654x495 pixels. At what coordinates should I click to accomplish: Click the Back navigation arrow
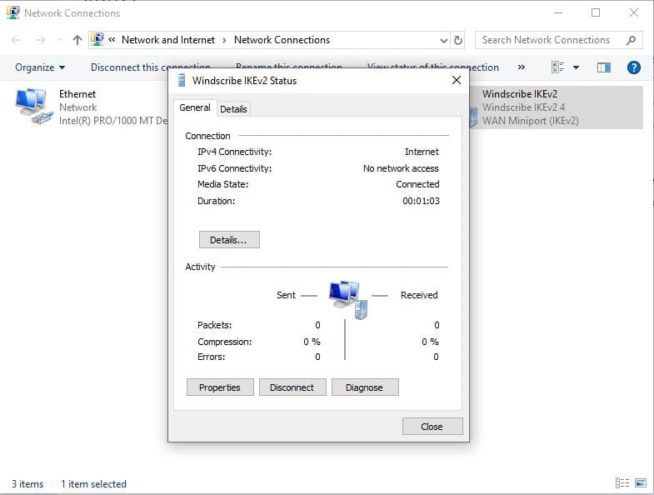coord(16,40)
